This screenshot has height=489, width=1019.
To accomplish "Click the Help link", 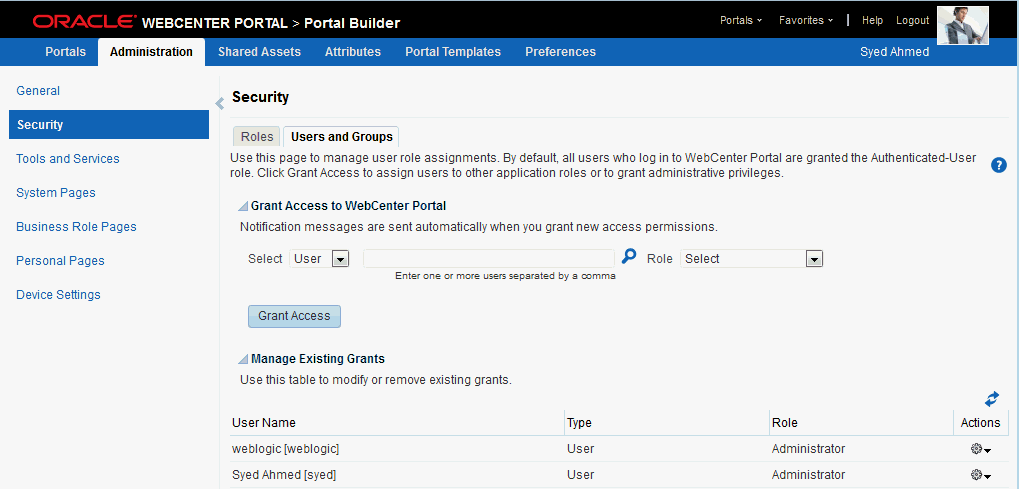I will [872, 20].
